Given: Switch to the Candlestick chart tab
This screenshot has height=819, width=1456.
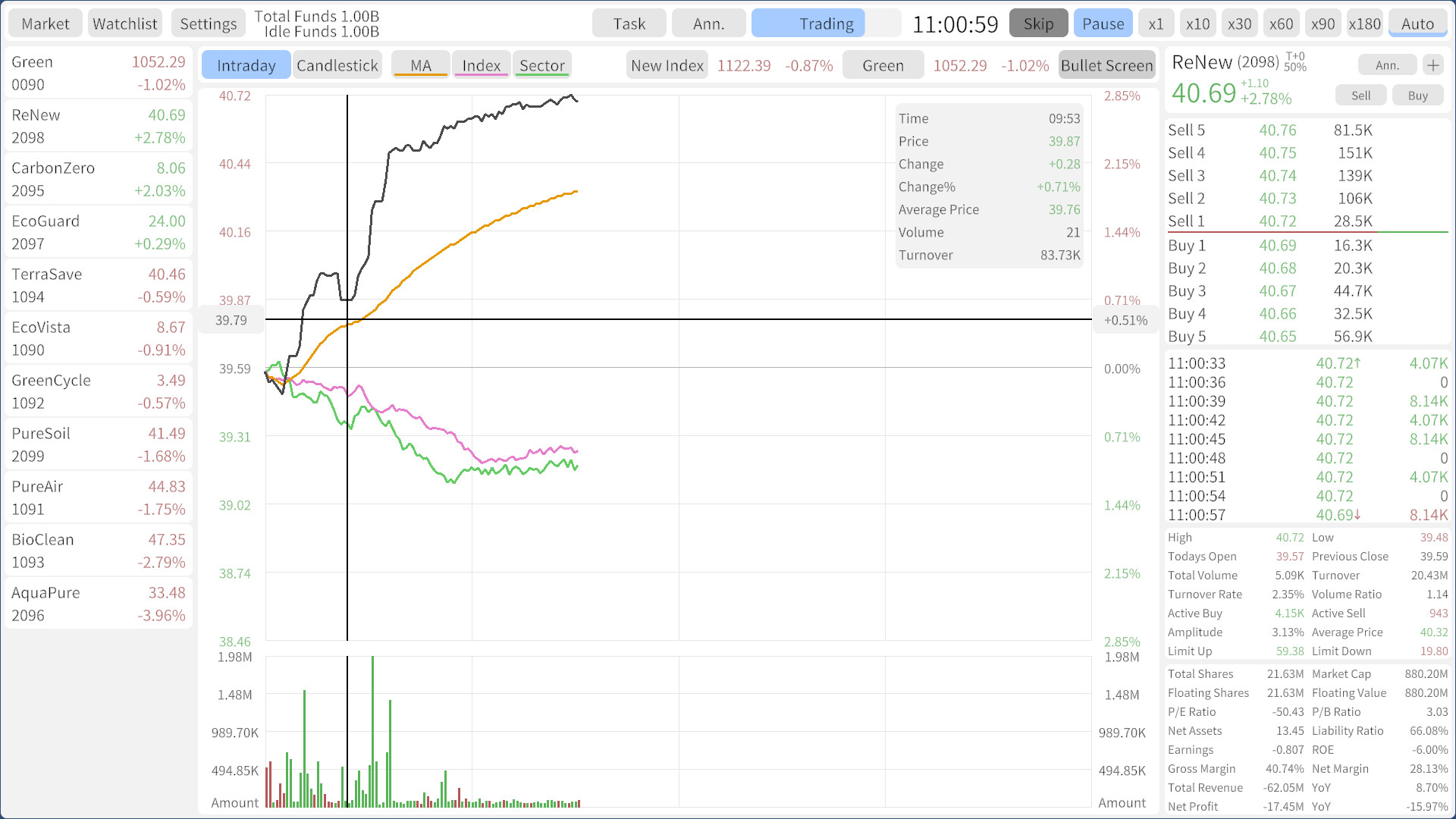Looking at the screenshot, I should (x=337, y=64).
